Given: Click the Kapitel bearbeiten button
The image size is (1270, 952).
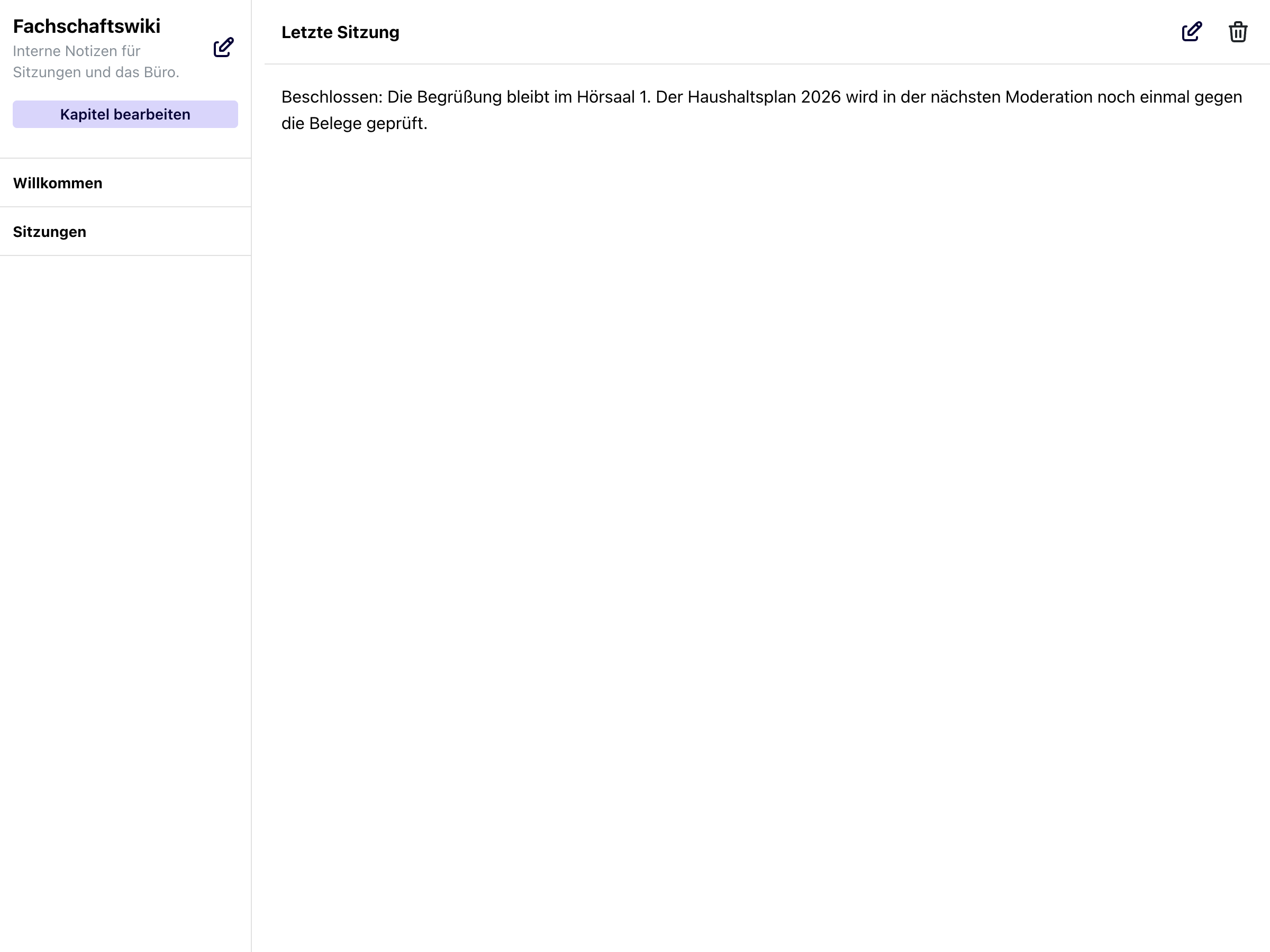Looking at the screenshot, I should (x=125, y=114).
